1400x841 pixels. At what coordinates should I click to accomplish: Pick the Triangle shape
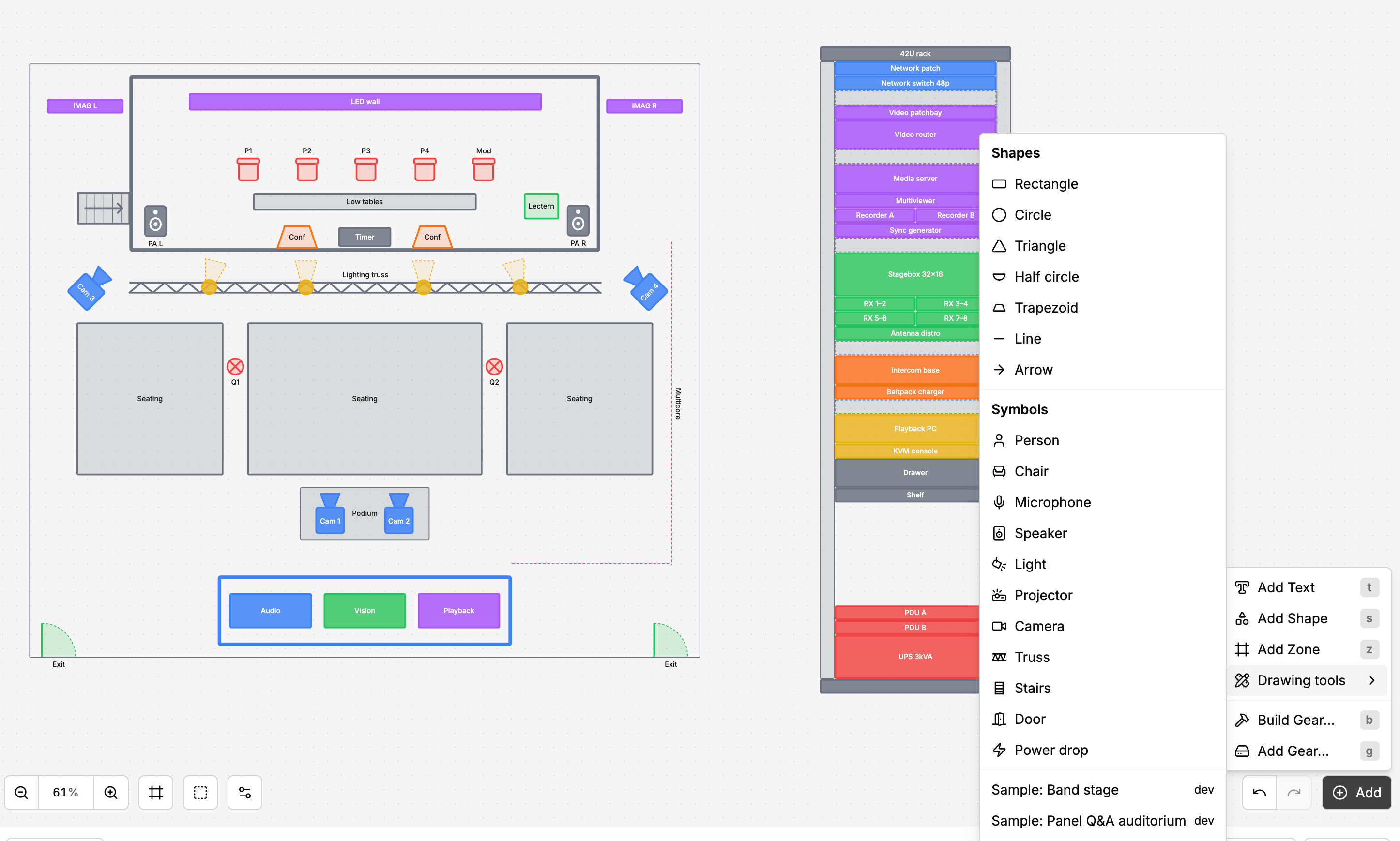pyautogui.click(x=1102, y=246)
